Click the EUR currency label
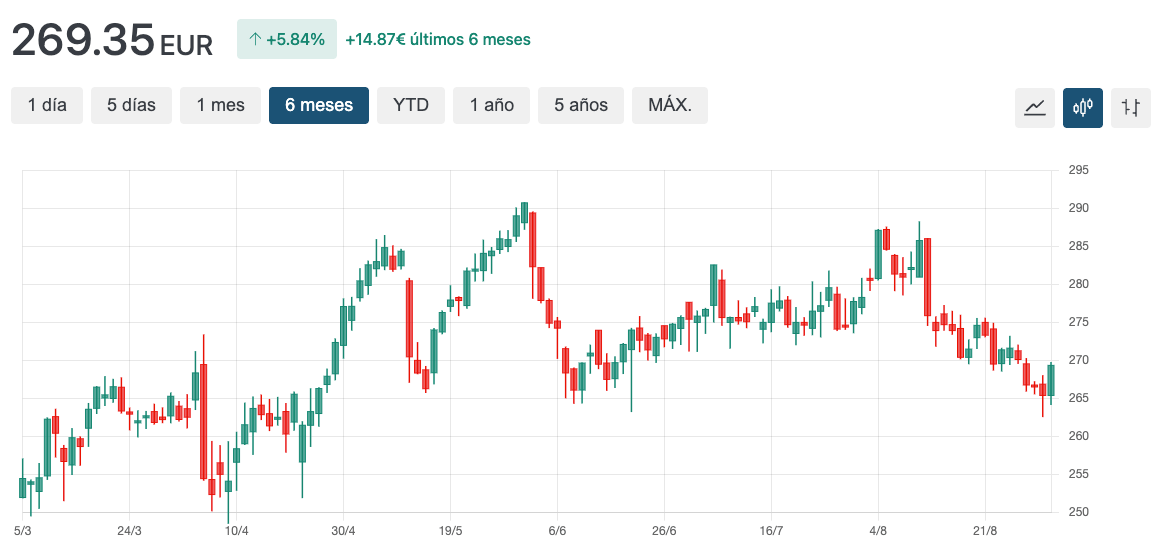The width and height of the screenshot is (1163, 552). click(187, 45)
